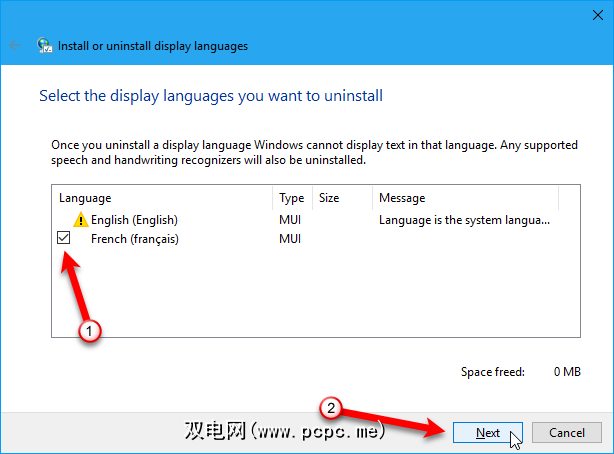614x454 pixels.
Task: Click 'Install or uninstall display languages' title
Action: 153,46
